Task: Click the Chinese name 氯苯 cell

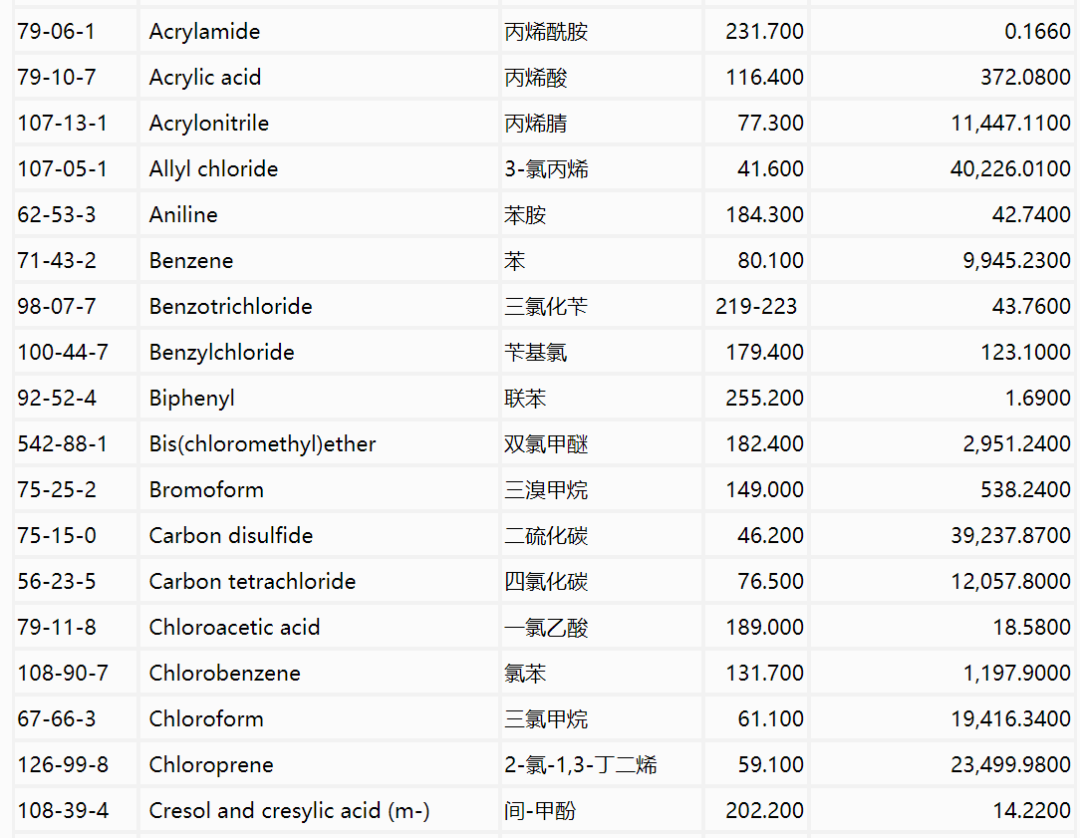Action: 525,674
